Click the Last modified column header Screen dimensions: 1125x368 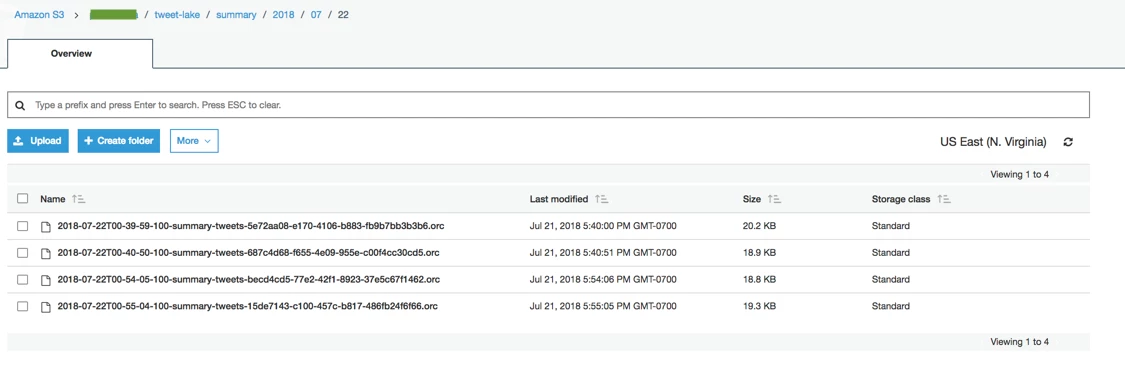559,199
